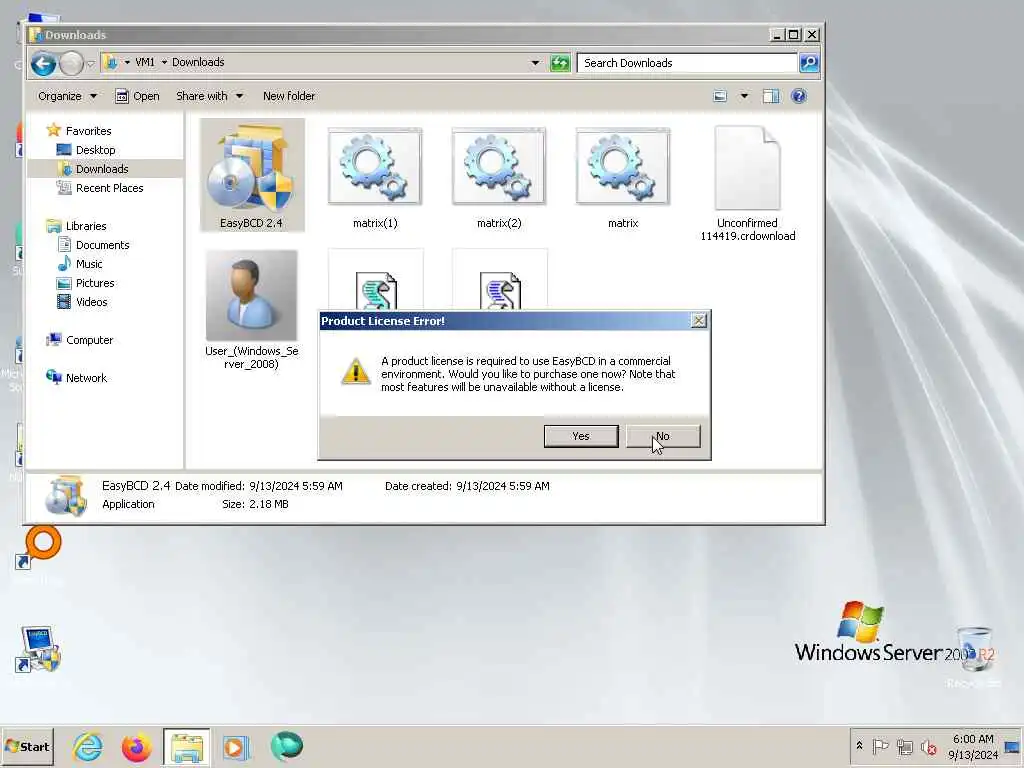Click the network tray icon
The height and width of the screenshot is (768, 1024).
[x=904, y=746]
